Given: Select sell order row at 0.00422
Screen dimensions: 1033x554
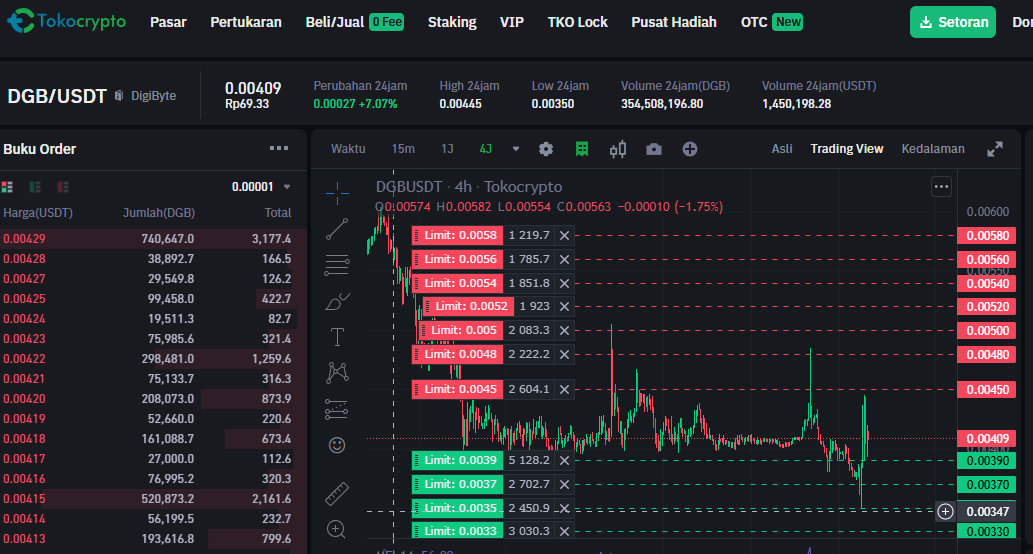Looking at the screenshot, I should coord(154,358).
